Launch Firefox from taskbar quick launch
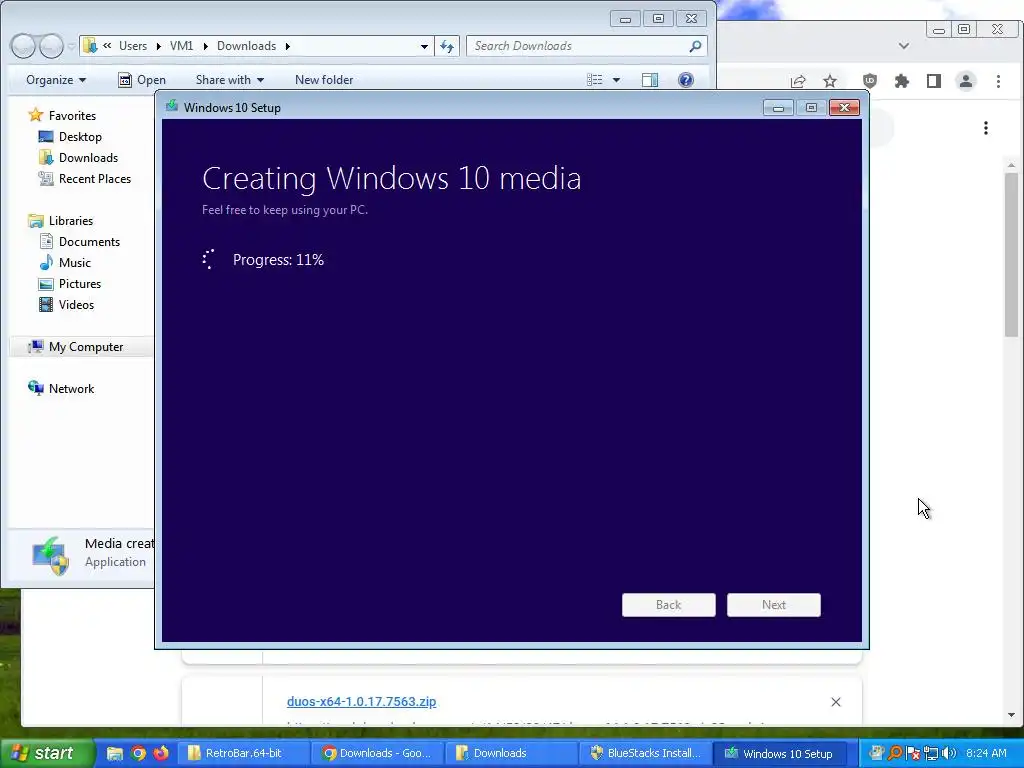The height and width of the screenshot is (768, 1024). (161, 753)
